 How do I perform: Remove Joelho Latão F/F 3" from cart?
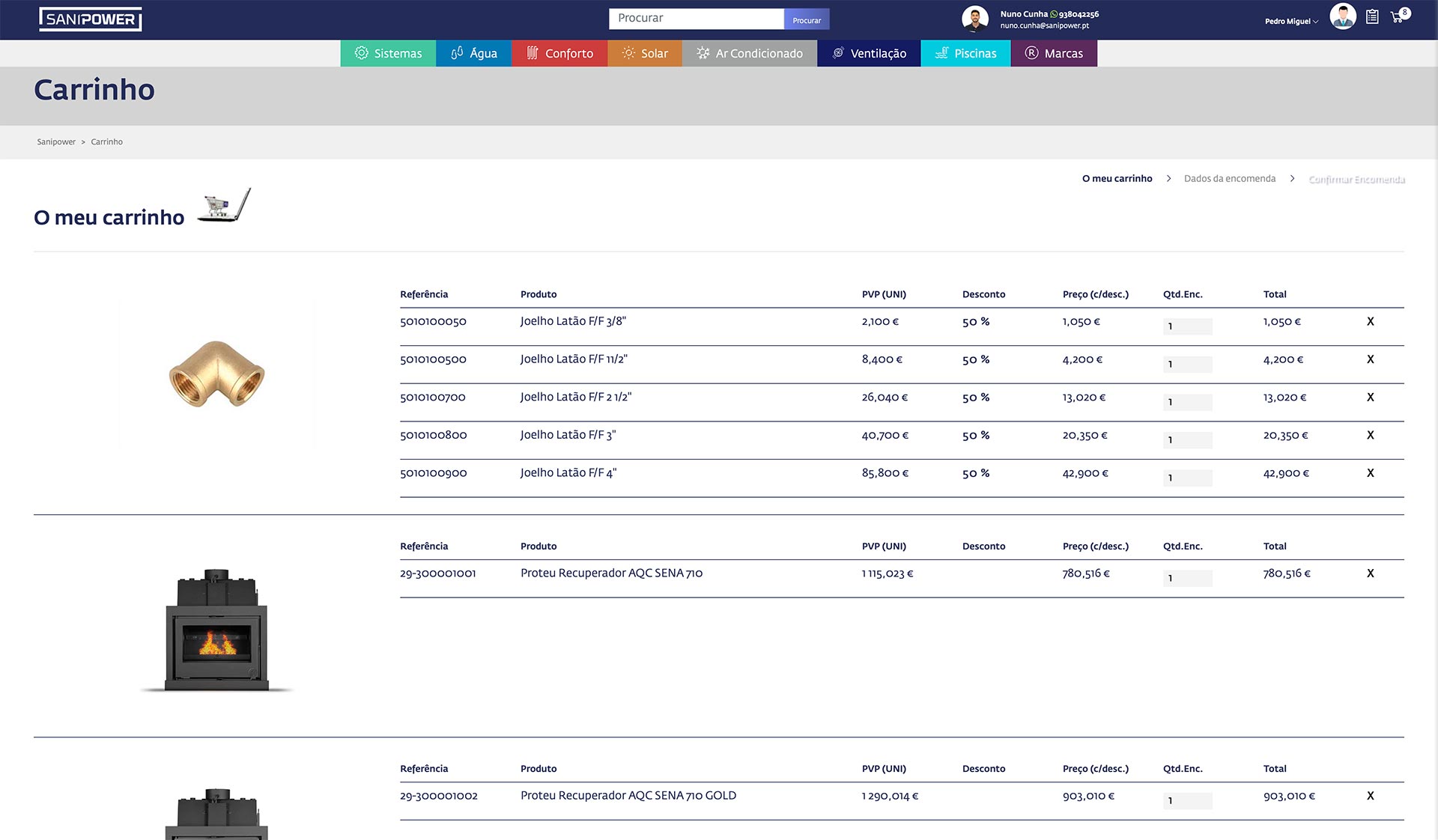[1371, 435]
